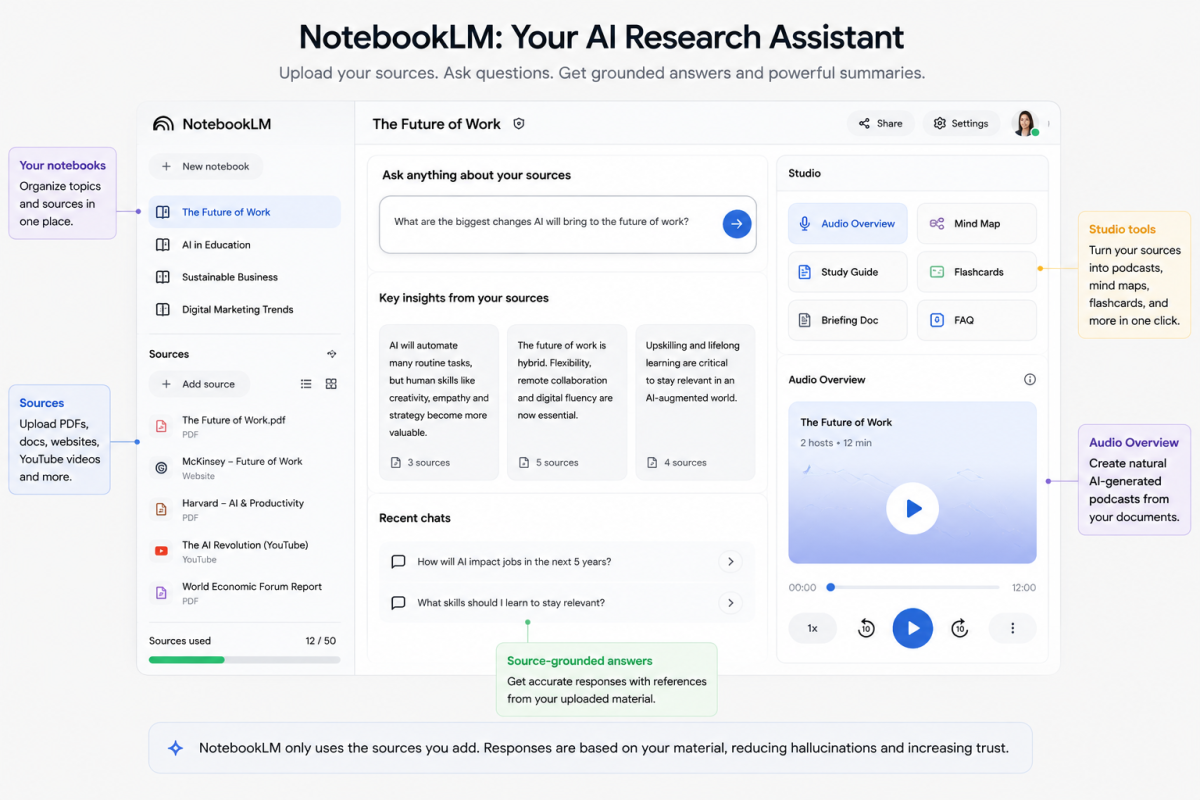Play audio using the bottom blue play button
This screenshot has width=1200, height=800.
pos(912,628)
